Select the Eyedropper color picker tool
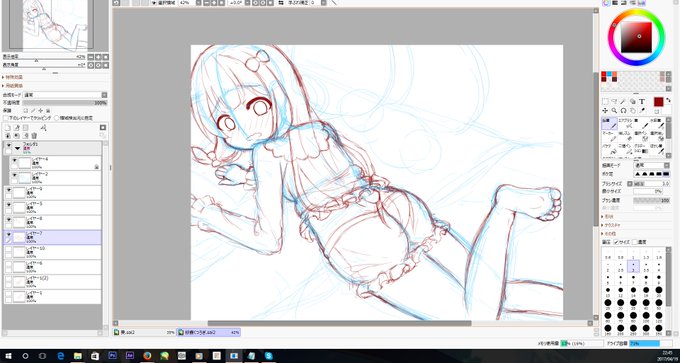 (641, 111)
